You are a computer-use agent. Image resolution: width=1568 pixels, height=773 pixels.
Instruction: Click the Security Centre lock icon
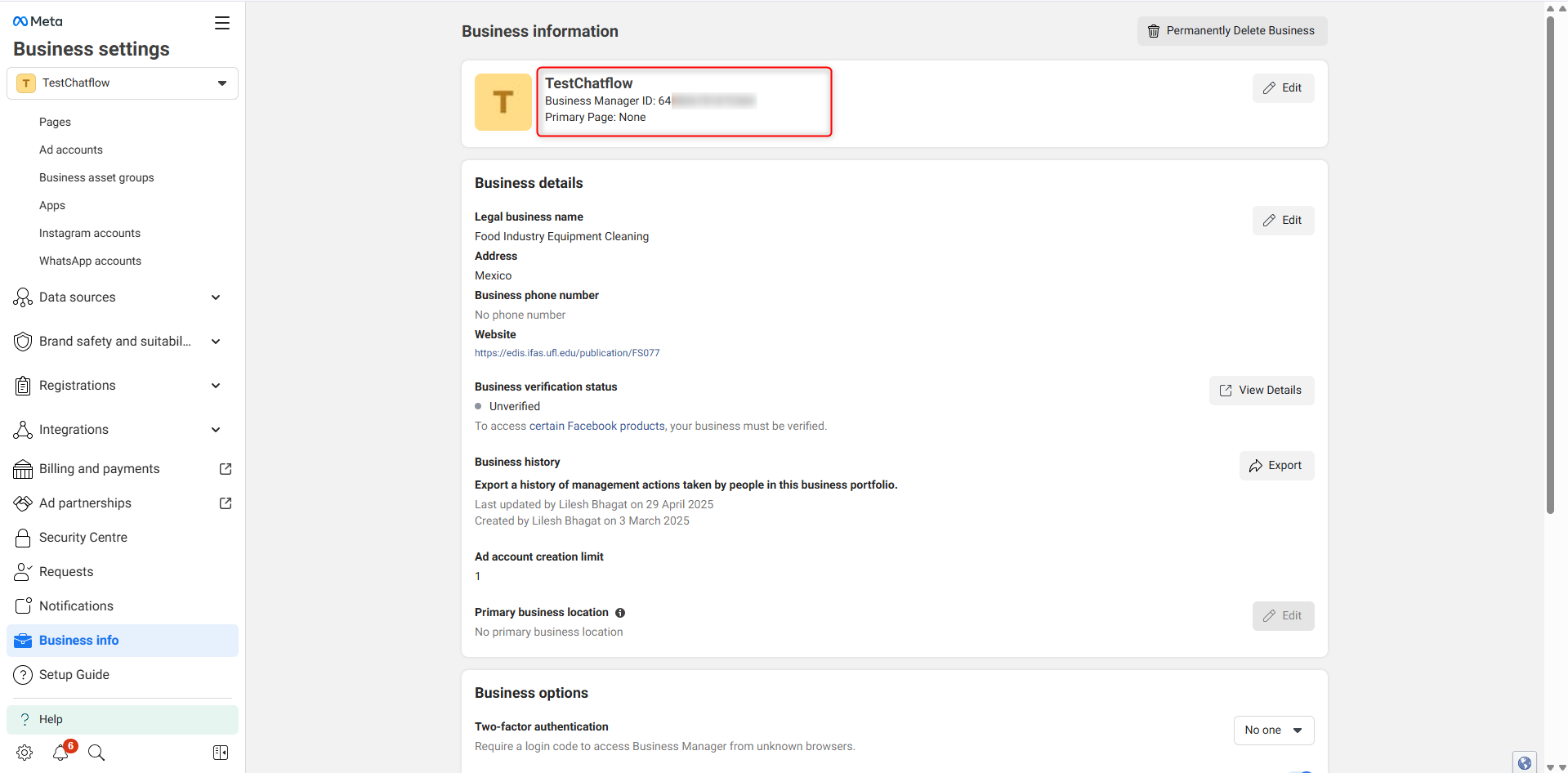[x=23, y=538]
